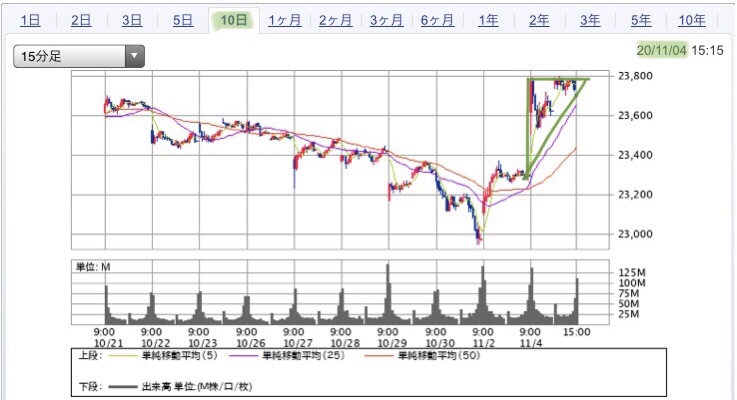Screen dimensions: 737x400
Task: Open the 1ヶ月 chart range
Action: pos(285,20)
